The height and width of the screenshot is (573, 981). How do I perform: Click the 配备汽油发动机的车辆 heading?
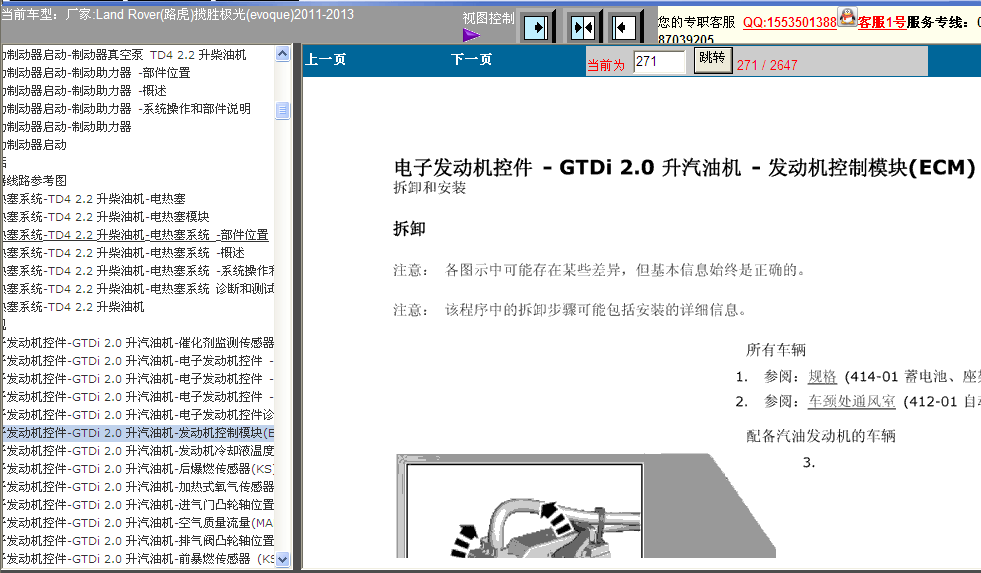821,436
